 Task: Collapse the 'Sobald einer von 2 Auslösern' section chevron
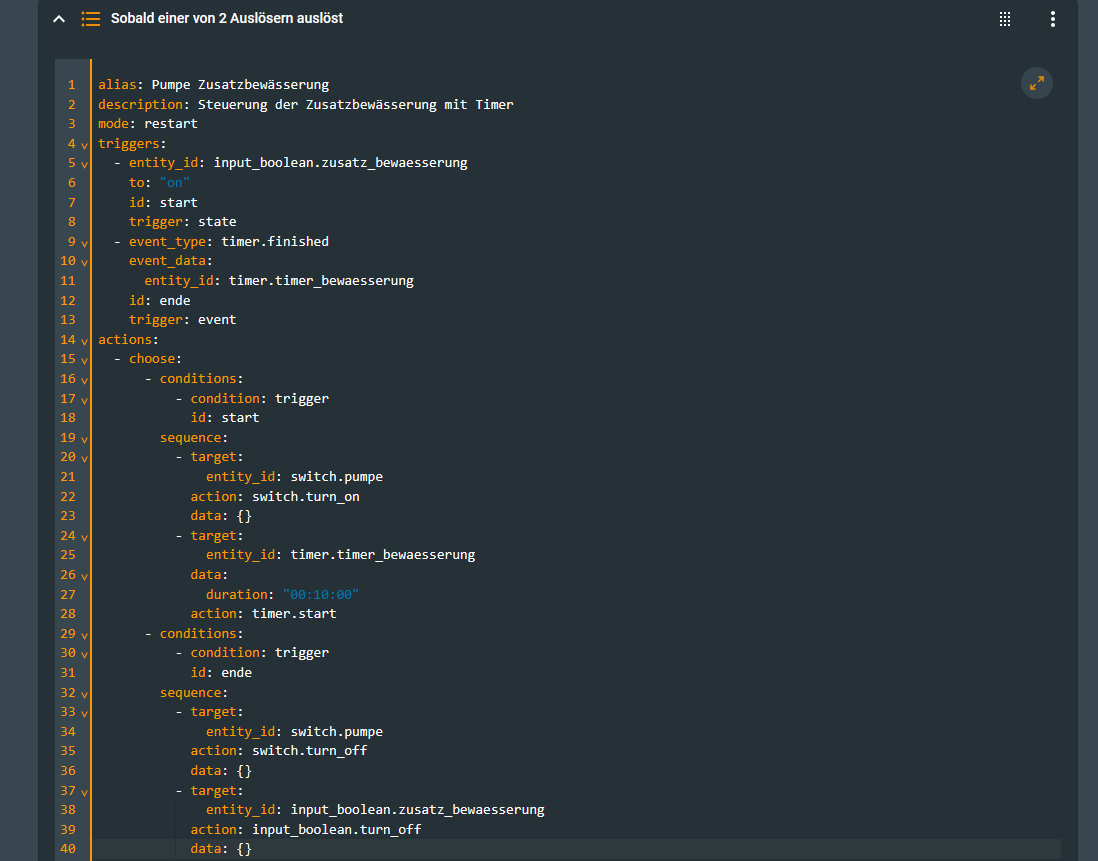[x=59, y=19]
